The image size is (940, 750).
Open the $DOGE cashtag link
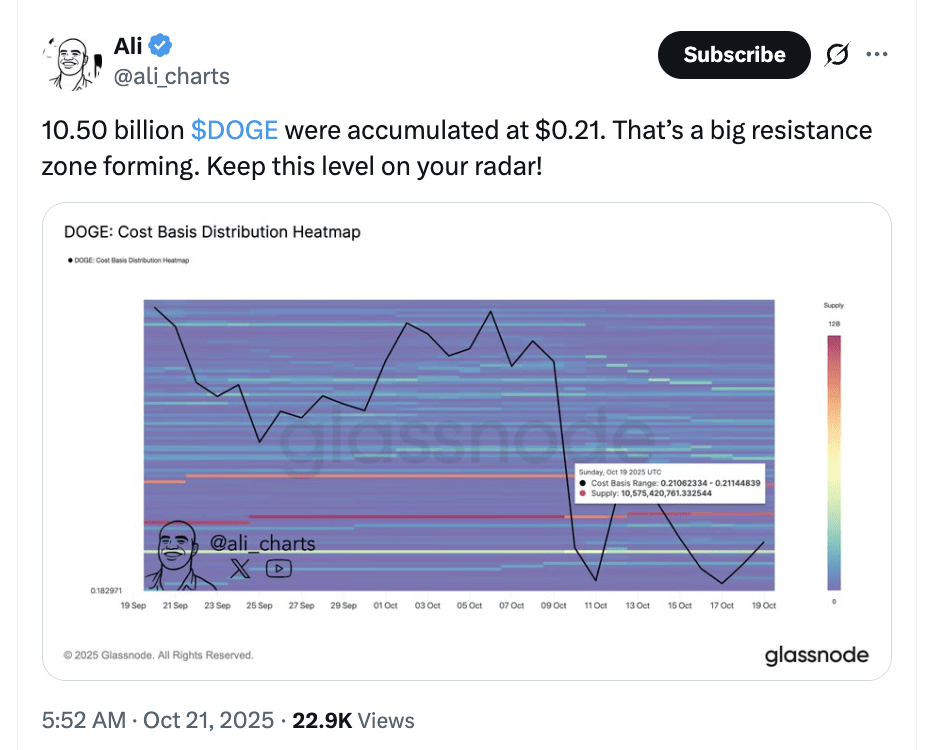coord(234,130)
